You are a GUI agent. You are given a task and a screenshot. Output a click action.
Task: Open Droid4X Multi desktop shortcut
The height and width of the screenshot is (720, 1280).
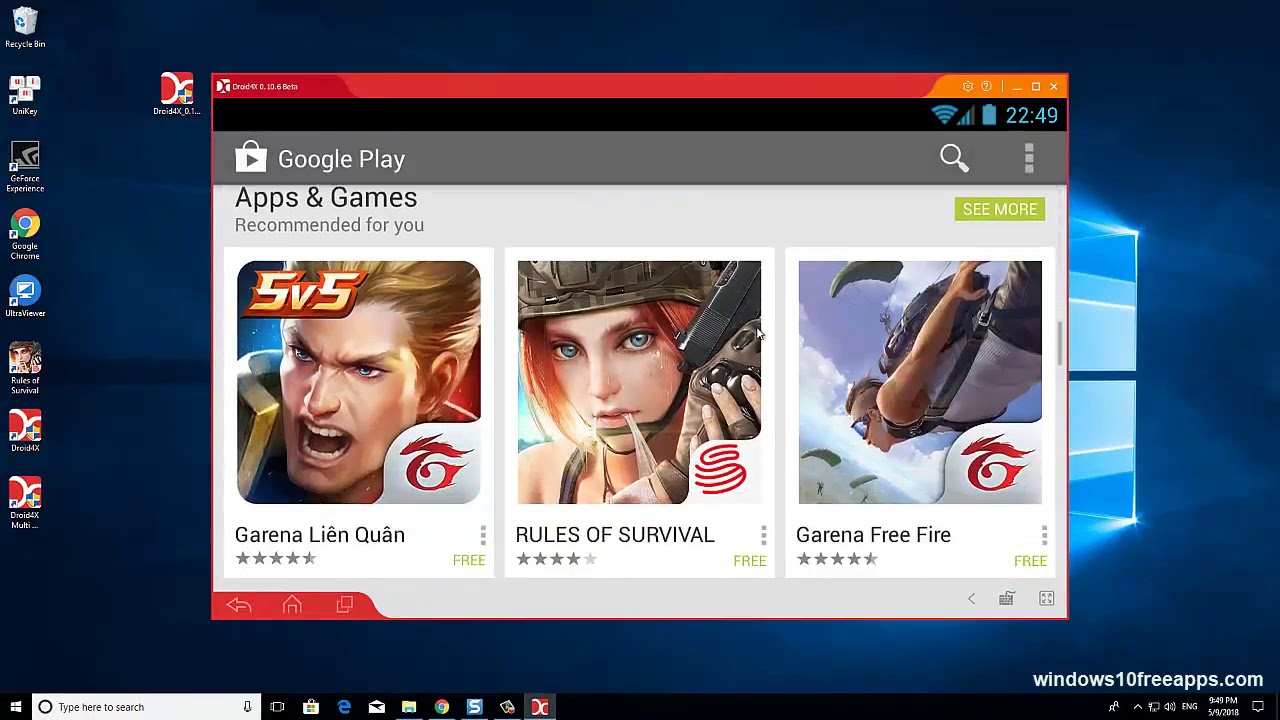pyautogui.click(x=25, y=503)
